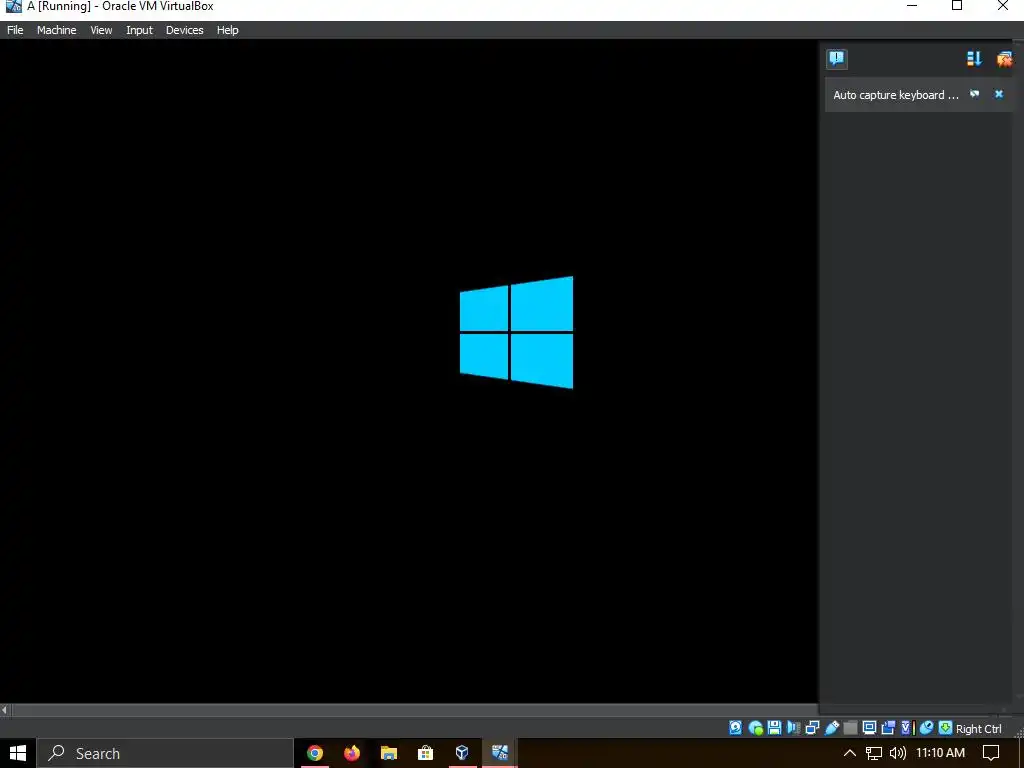Click the notification ordering icon with down arrow
The width and height of the screenshot is (1024, 768).
click(x=974, y=59)
